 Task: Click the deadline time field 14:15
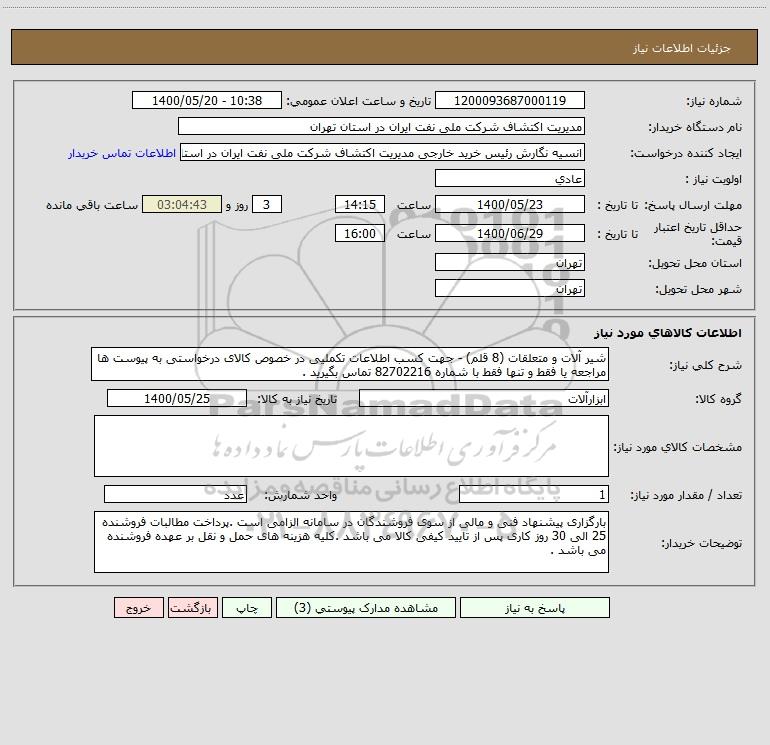click(359, 204)
